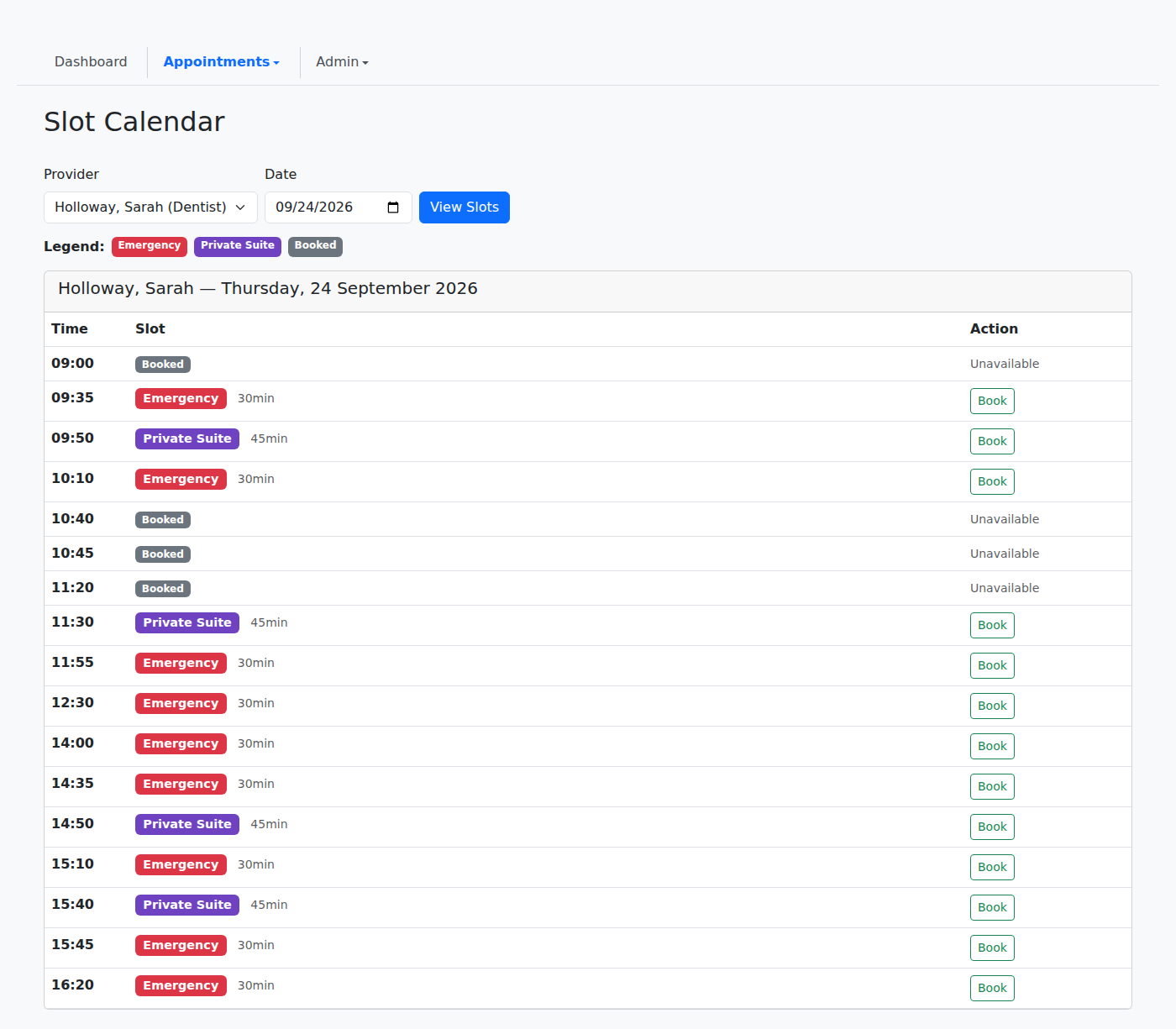Click the 45min duration at 09:50
Screen dimensions: 1176x1029
tap(269, 439)
